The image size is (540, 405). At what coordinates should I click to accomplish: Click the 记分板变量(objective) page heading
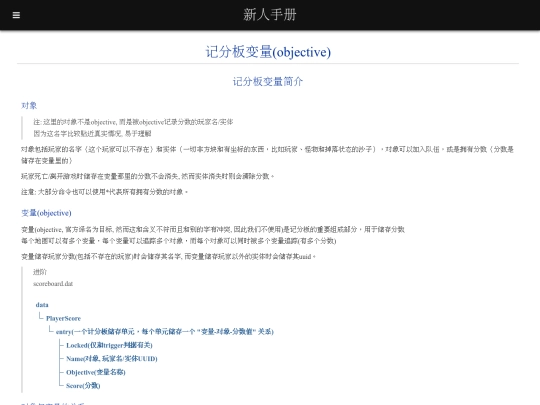coord(268,52)
